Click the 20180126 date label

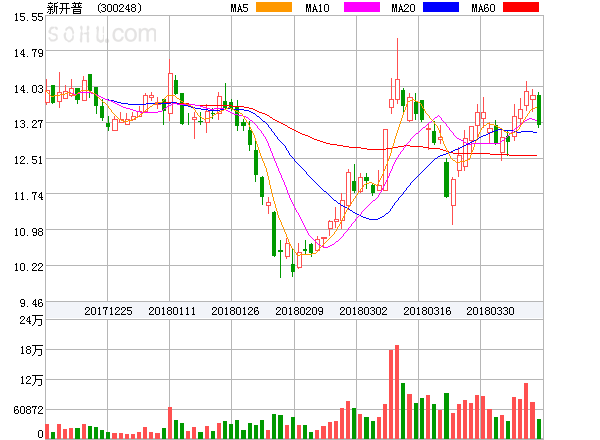[235, 311]
